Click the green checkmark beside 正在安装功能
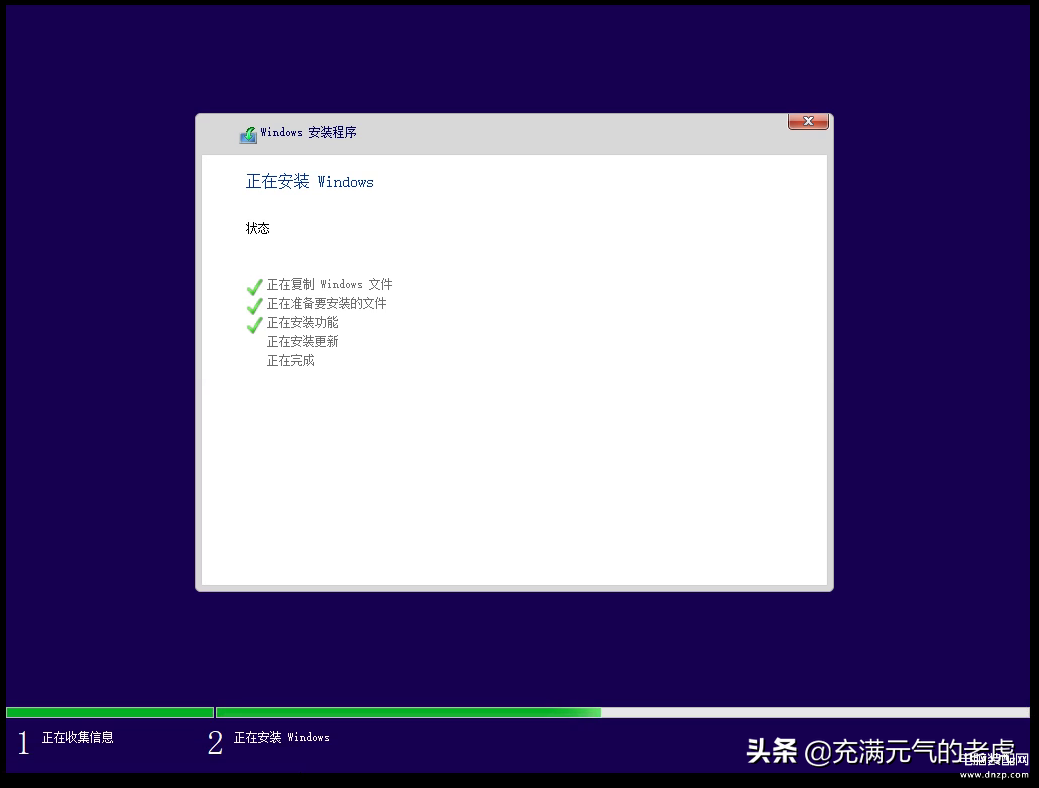Screen dimensions: 1039x788 click(x=254, y=325)
